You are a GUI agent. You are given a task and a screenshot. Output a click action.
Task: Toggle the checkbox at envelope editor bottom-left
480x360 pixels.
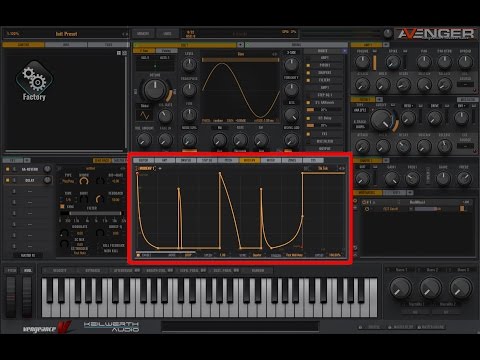138,255
